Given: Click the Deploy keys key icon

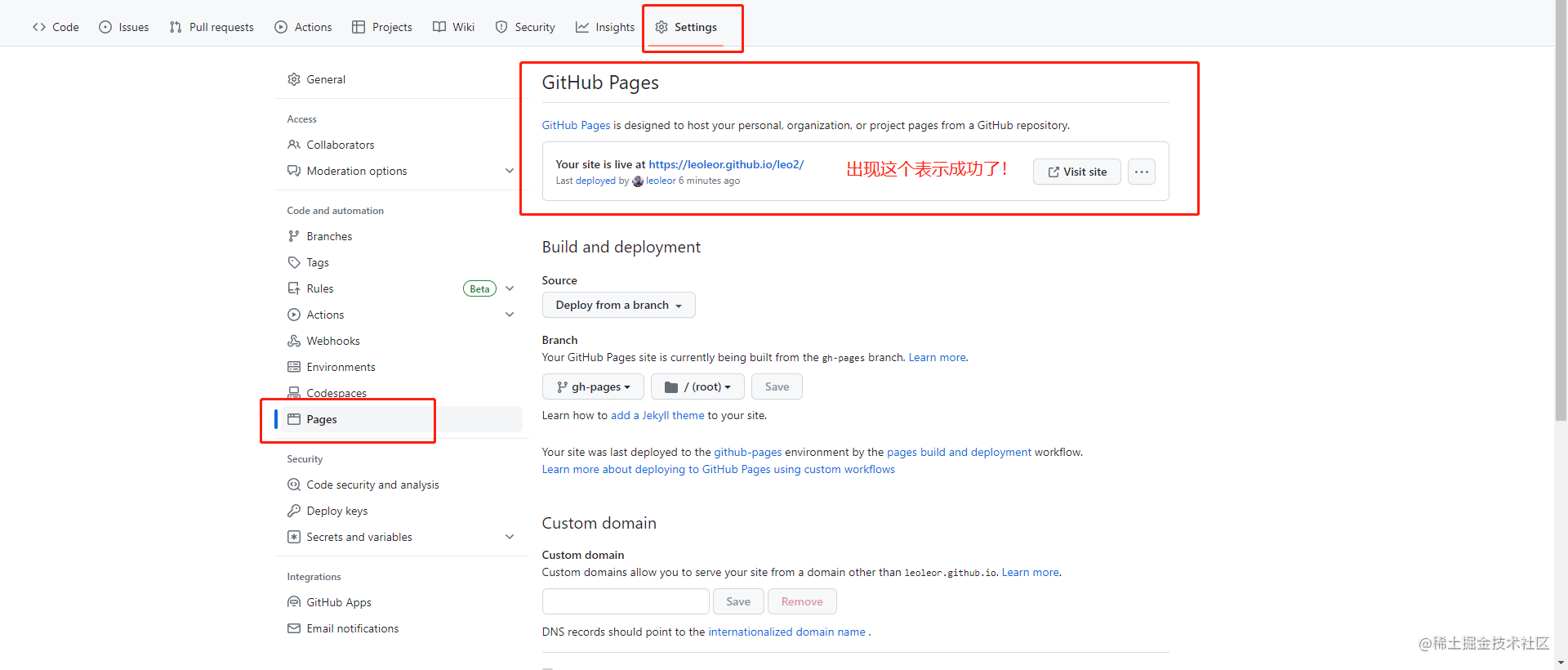Looking at the screenshot, I should 294,511.
